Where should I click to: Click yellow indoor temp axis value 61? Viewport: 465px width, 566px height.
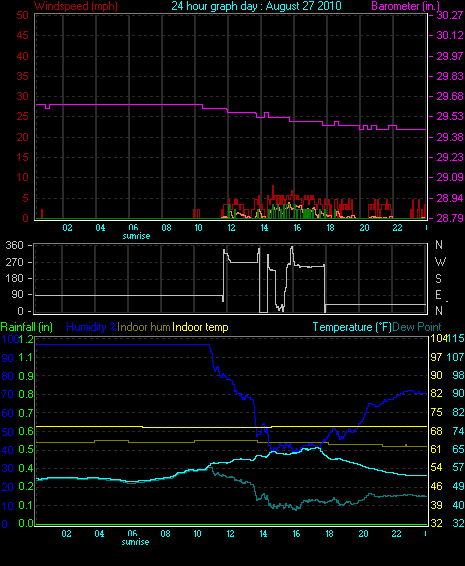pyautogui.click(x=436, y=449)
